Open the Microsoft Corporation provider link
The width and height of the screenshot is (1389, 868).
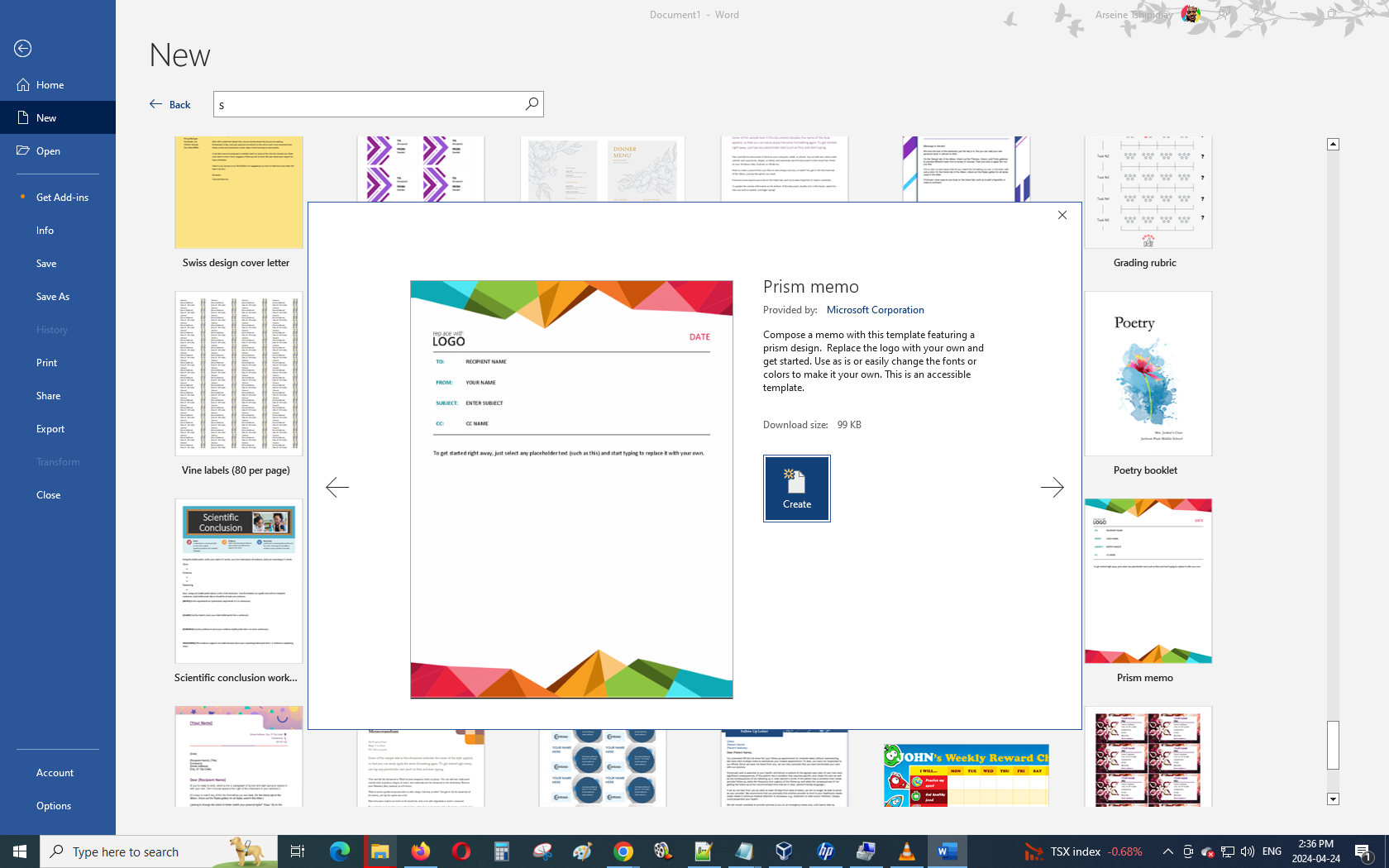click(x=875, y=310)
